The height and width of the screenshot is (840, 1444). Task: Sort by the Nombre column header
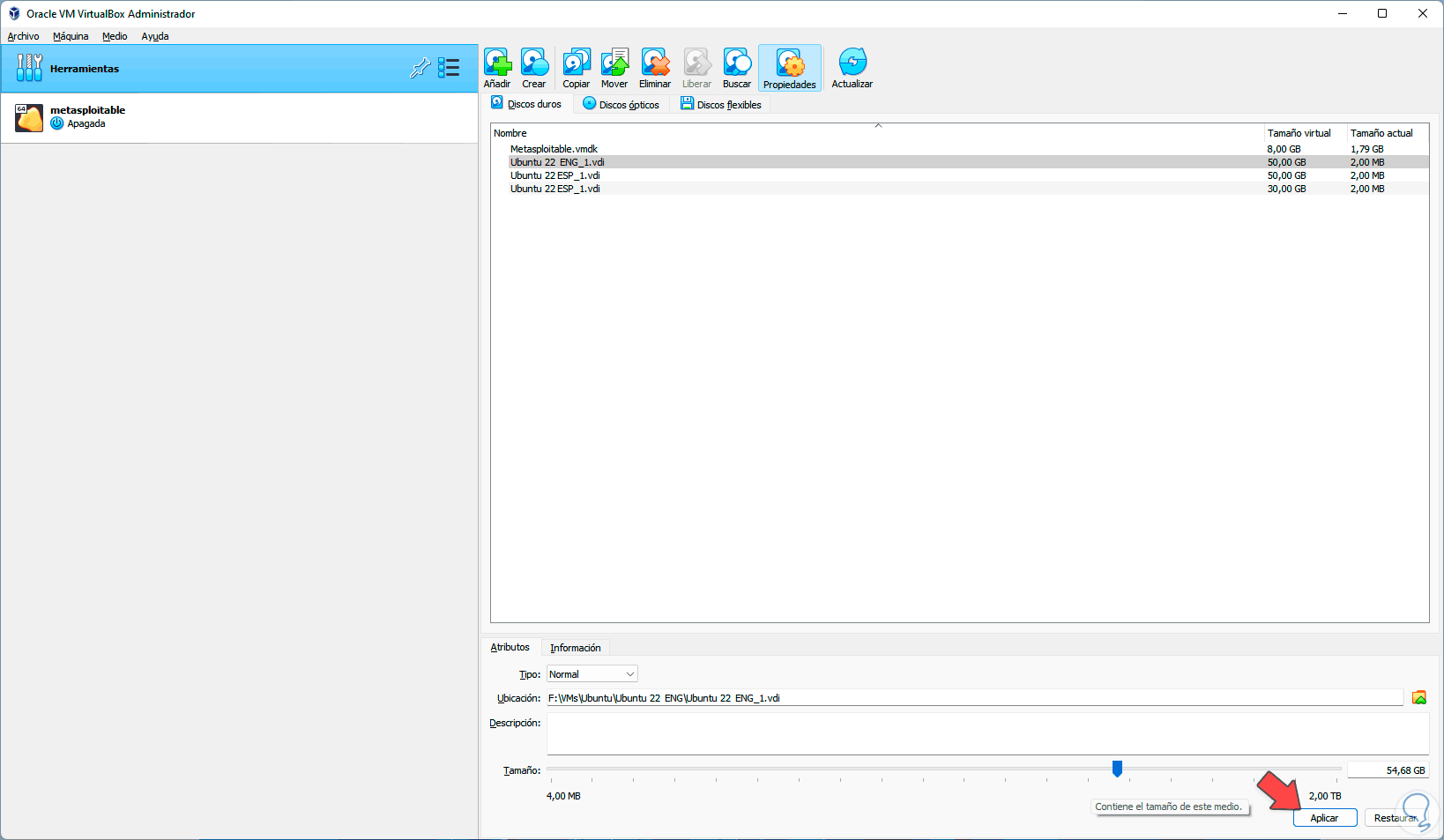tap(878, 133)
